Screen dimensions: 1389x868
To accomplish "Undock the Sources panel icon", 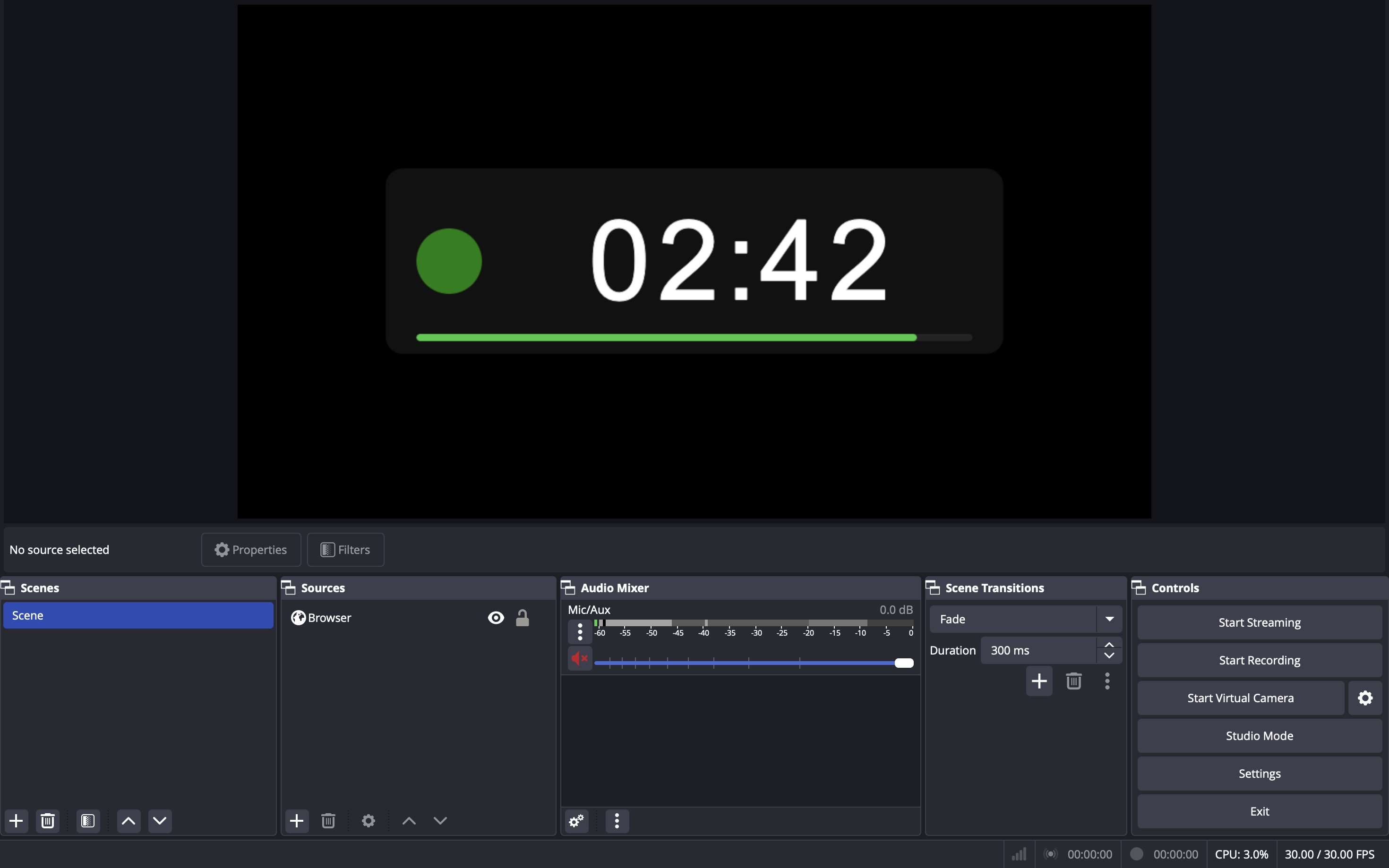I will [288, 587].
